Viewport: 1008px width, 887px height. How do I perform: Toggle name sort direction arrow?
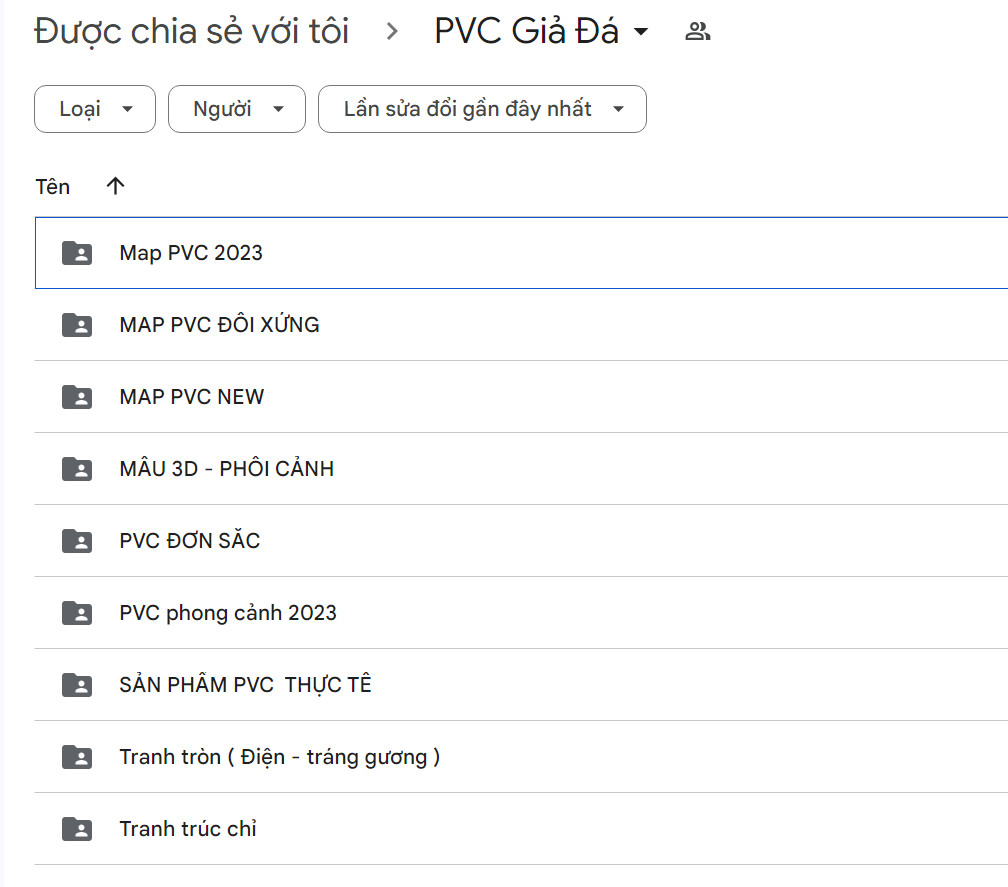(x=116, y=186)
